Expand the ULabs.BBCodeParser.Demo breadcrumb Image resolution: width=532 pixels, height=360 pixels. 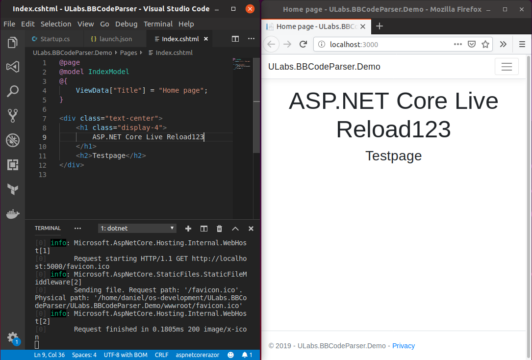tap(72, 53)
